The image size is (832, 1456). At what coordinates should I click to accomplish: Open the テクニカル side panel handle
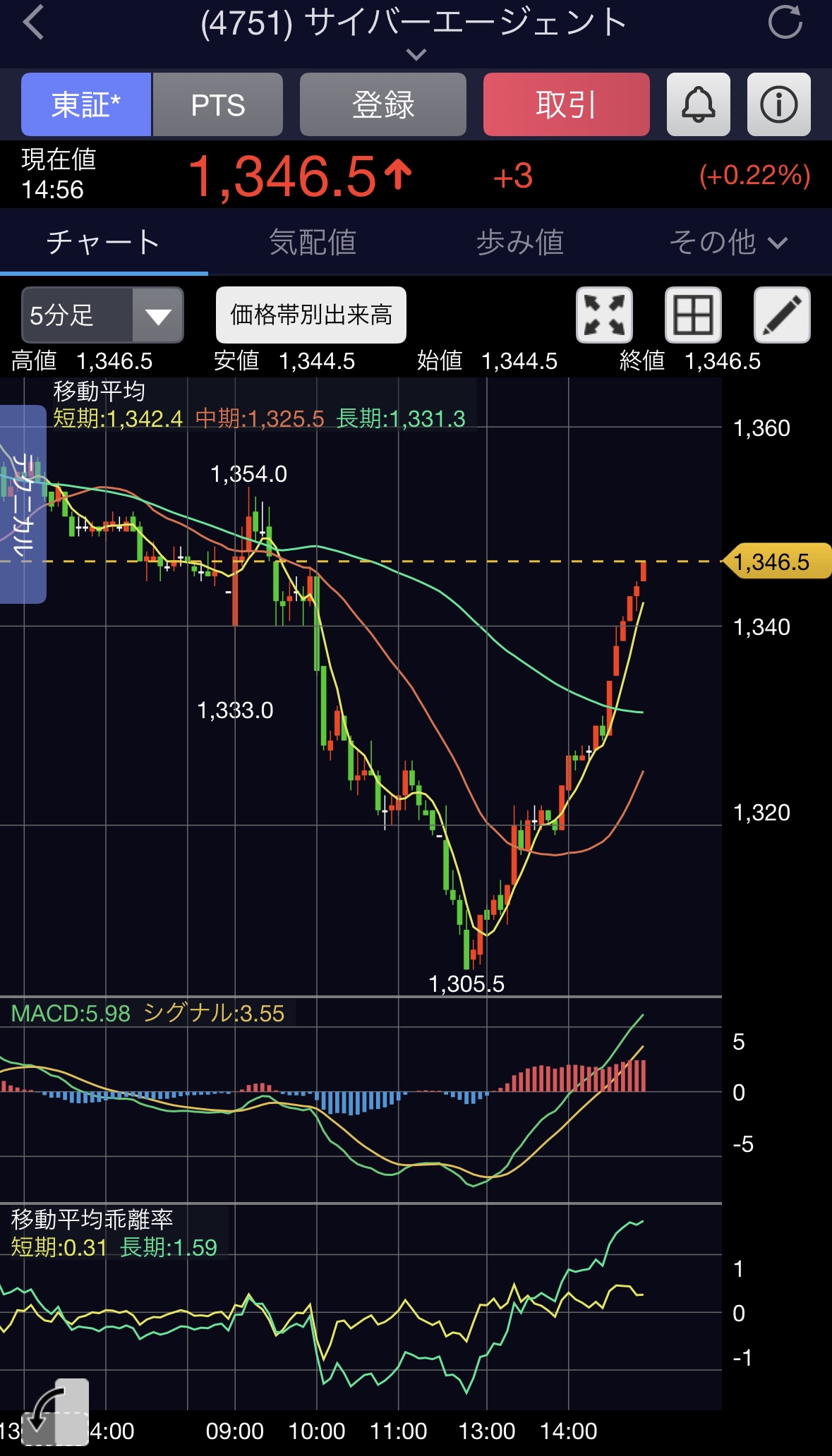coord(23,504)
